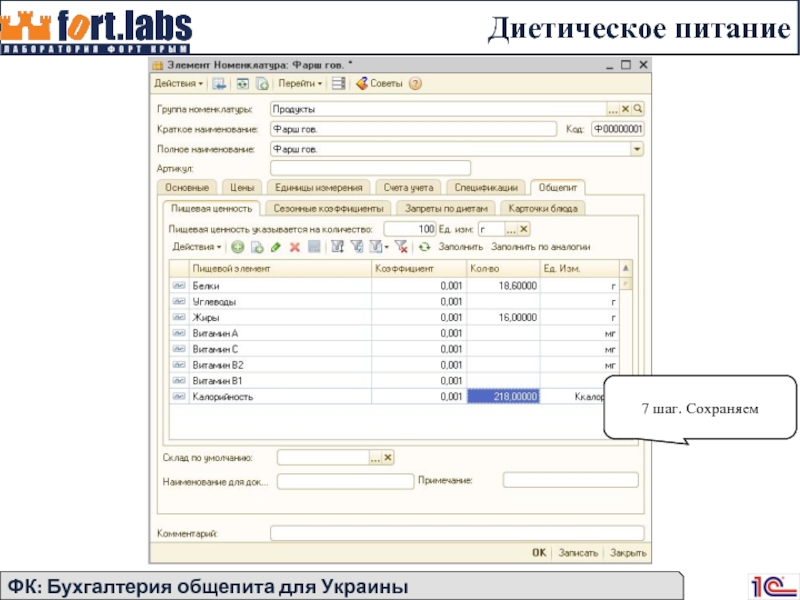
Task: Select the Витамин С row
Action: click(x=394, y=349)
